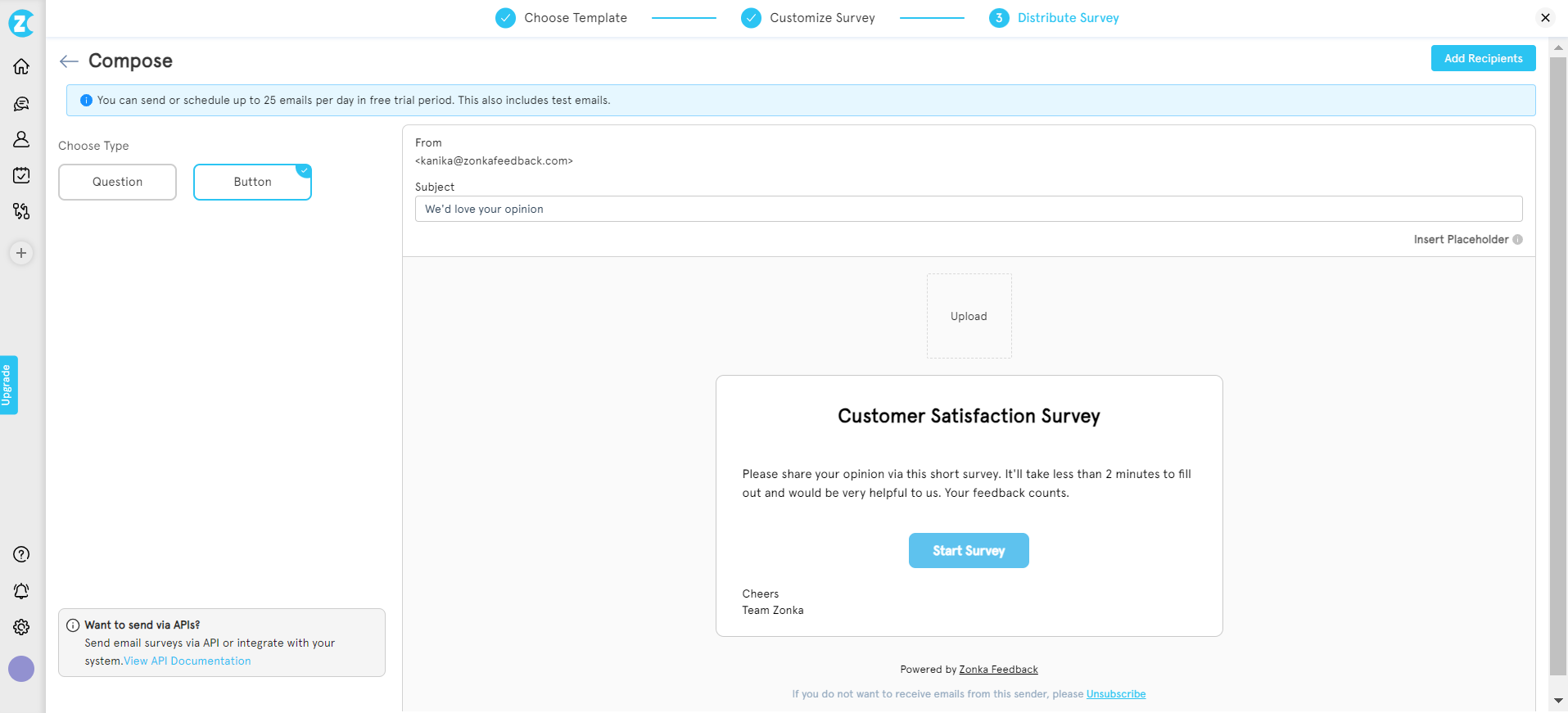Go to the Choose Template step

(575, 18)
